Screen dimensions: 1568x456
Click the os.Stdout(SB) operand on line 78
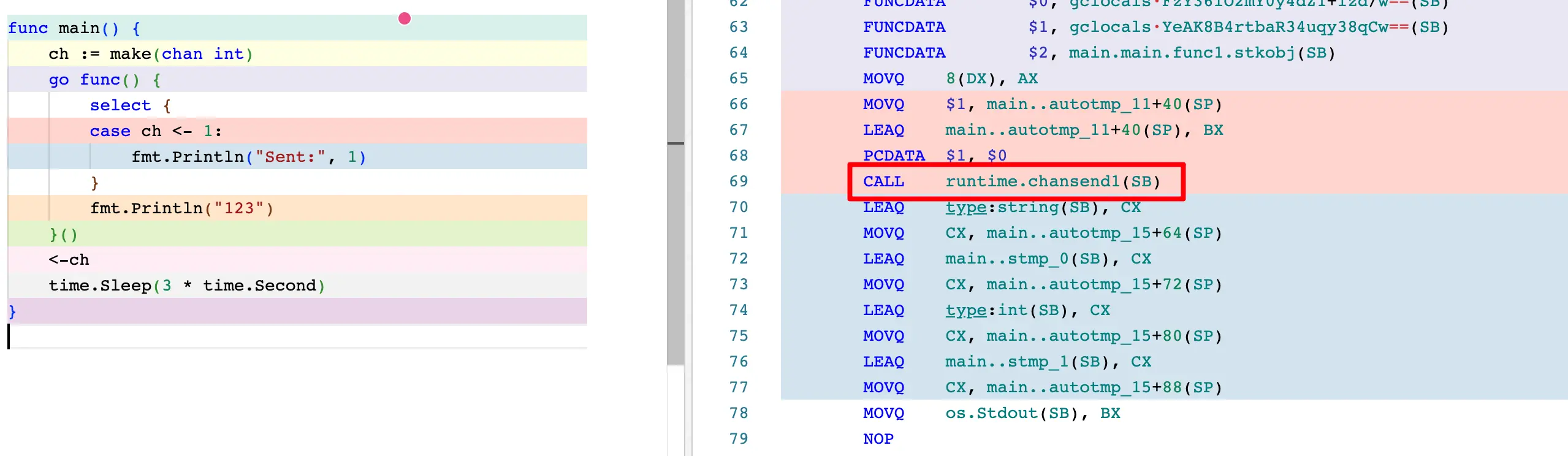(1011, 413)
